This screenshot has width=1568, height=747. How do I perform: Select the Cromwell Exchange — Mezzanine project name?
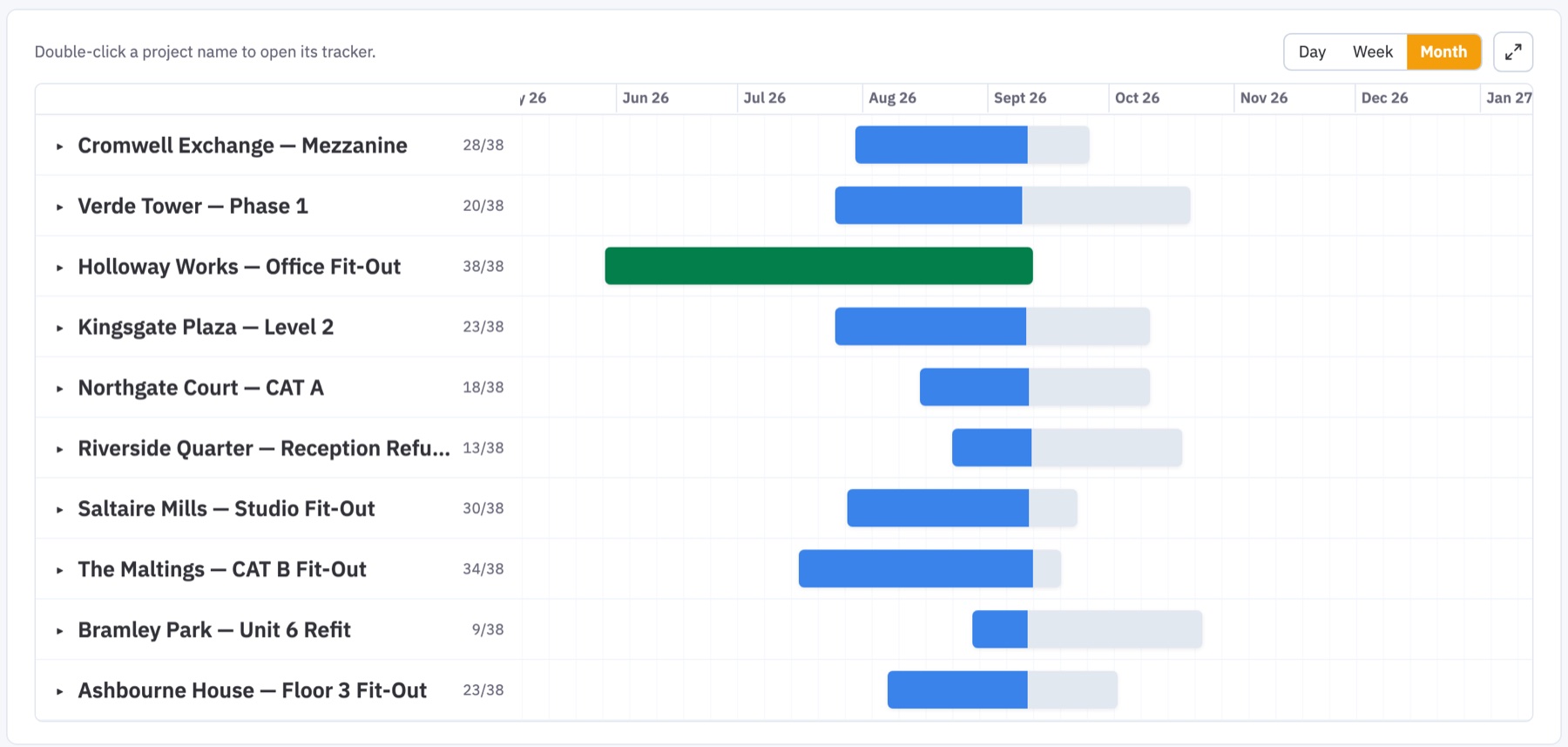[242, 146]
